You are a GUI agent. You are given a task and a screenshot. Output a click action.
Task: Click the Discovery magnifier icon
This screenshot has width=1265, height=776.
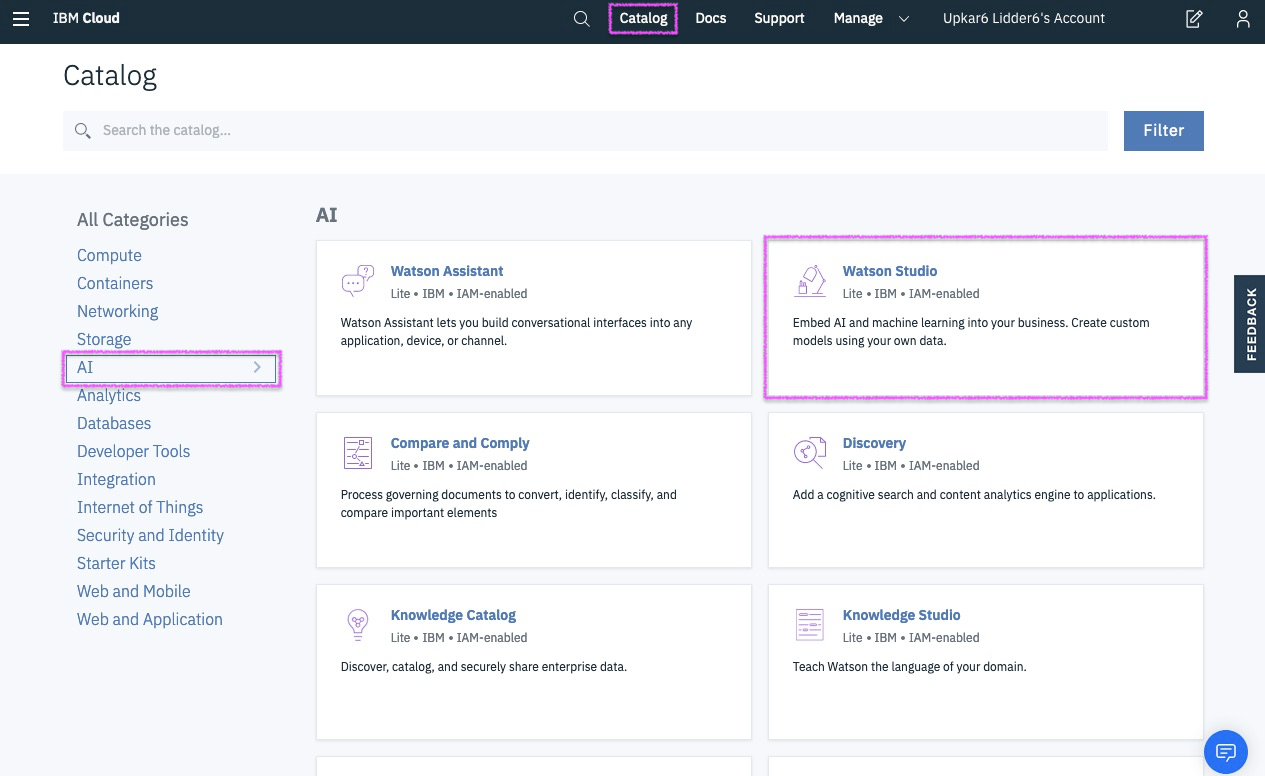pyautogui.click(x=810, y=453)
